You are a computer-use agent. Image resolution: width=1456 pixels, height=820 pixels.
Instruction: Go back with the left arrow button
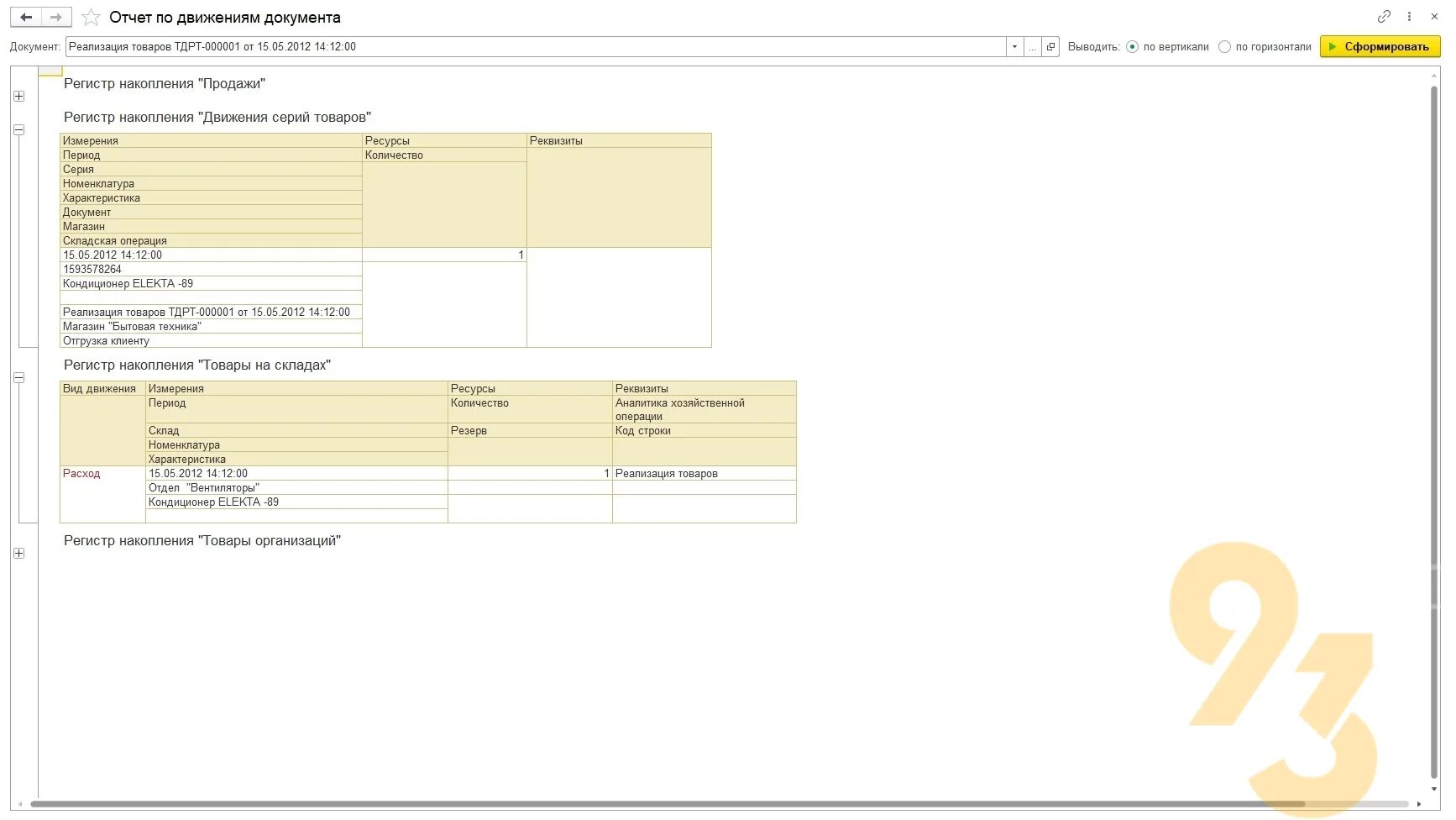click(26, 17)
